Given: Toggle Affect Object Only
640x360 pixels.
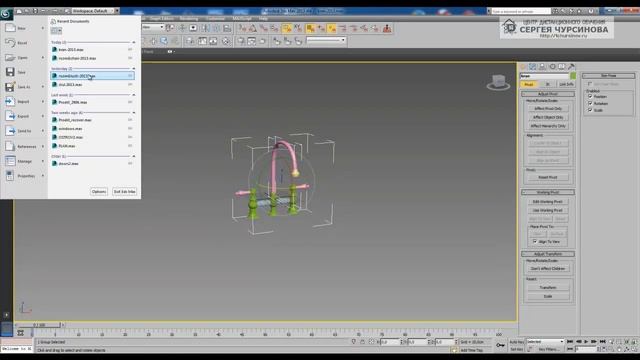Looking at the screenshot, I should [548, 117].
